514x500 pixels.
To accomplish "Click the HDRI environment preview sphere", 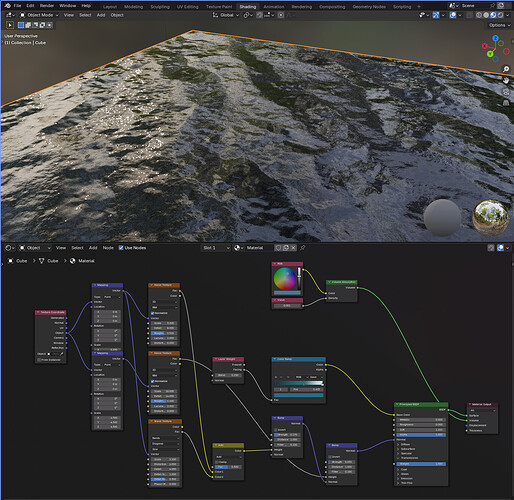I will click(x=491, y=217).
